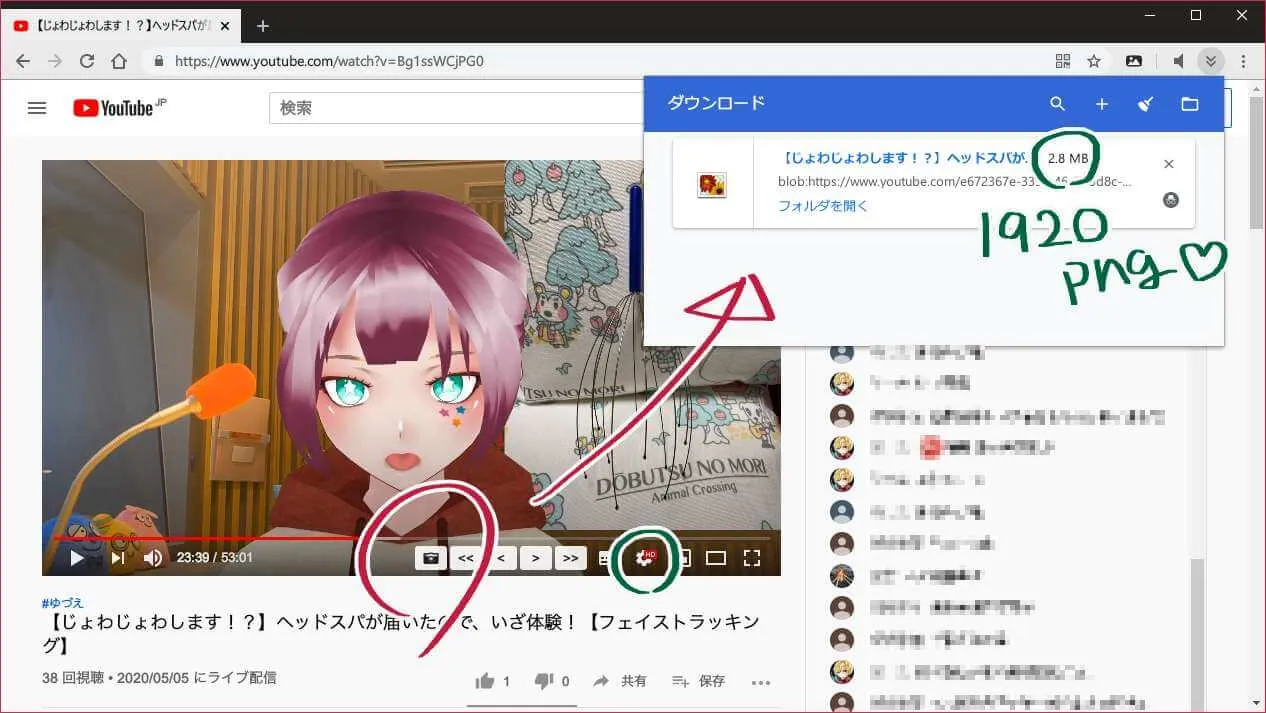Click the フォルダを開く link
This screenshot has height=713, width=1266.
click(x=823, y=206)
